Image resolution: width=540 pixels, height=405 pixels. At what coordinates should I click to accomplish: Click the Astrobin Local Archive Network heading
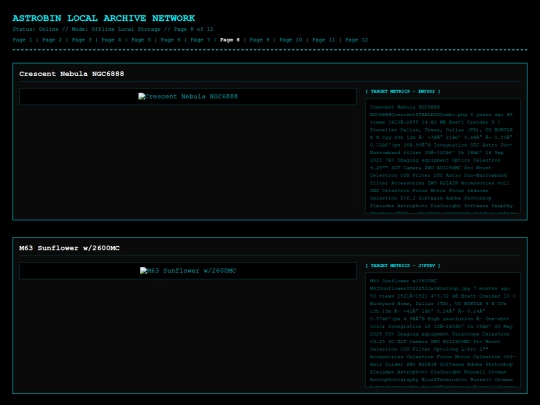(104, 18)
